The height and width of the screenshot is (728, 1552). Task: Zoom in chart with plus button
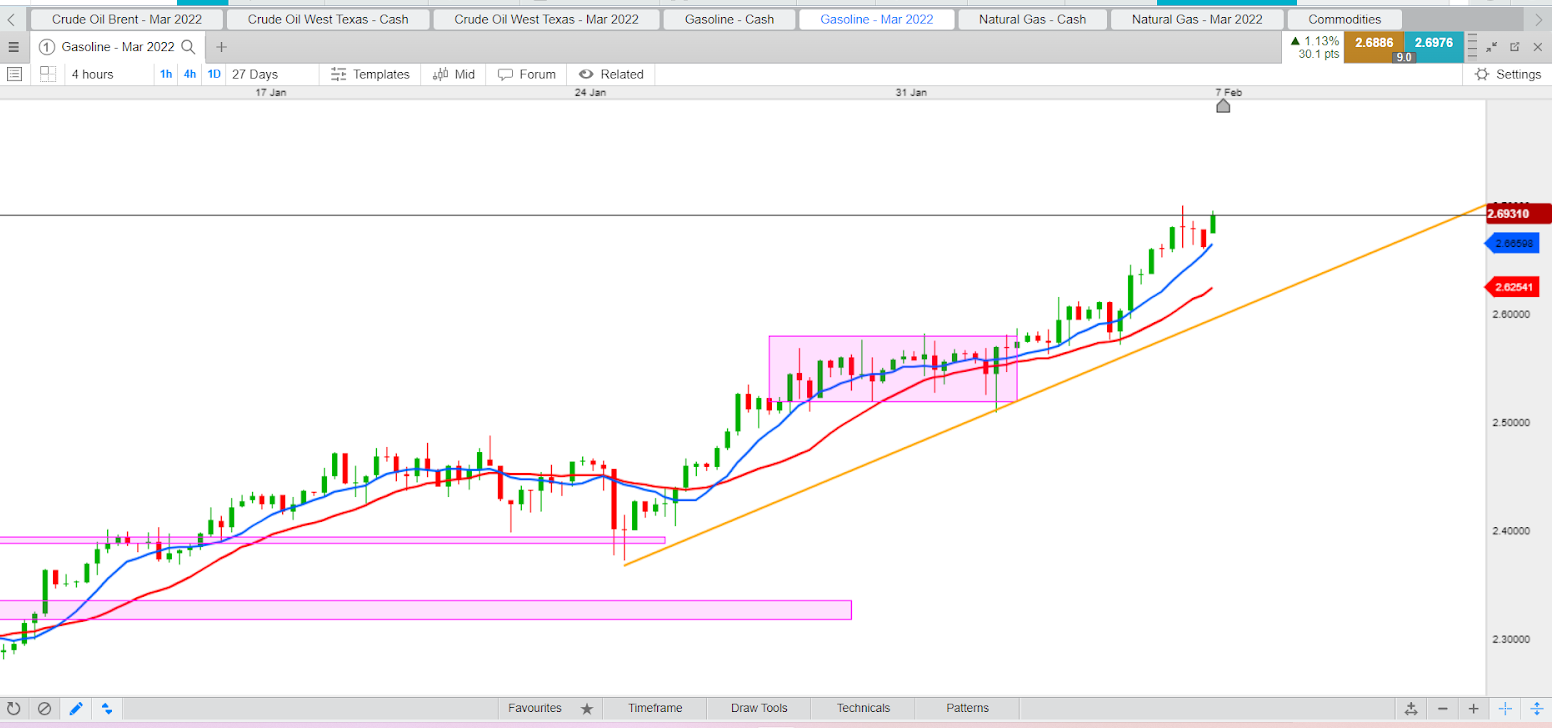coord(1473,709)
